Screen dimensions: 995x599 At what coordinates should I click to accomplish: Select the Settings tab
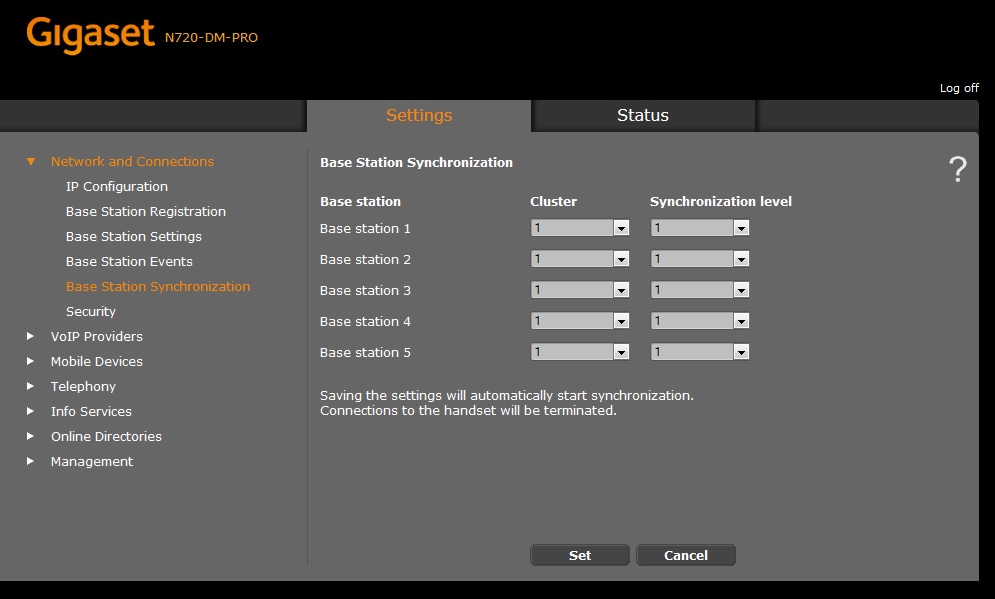point(419,115)
